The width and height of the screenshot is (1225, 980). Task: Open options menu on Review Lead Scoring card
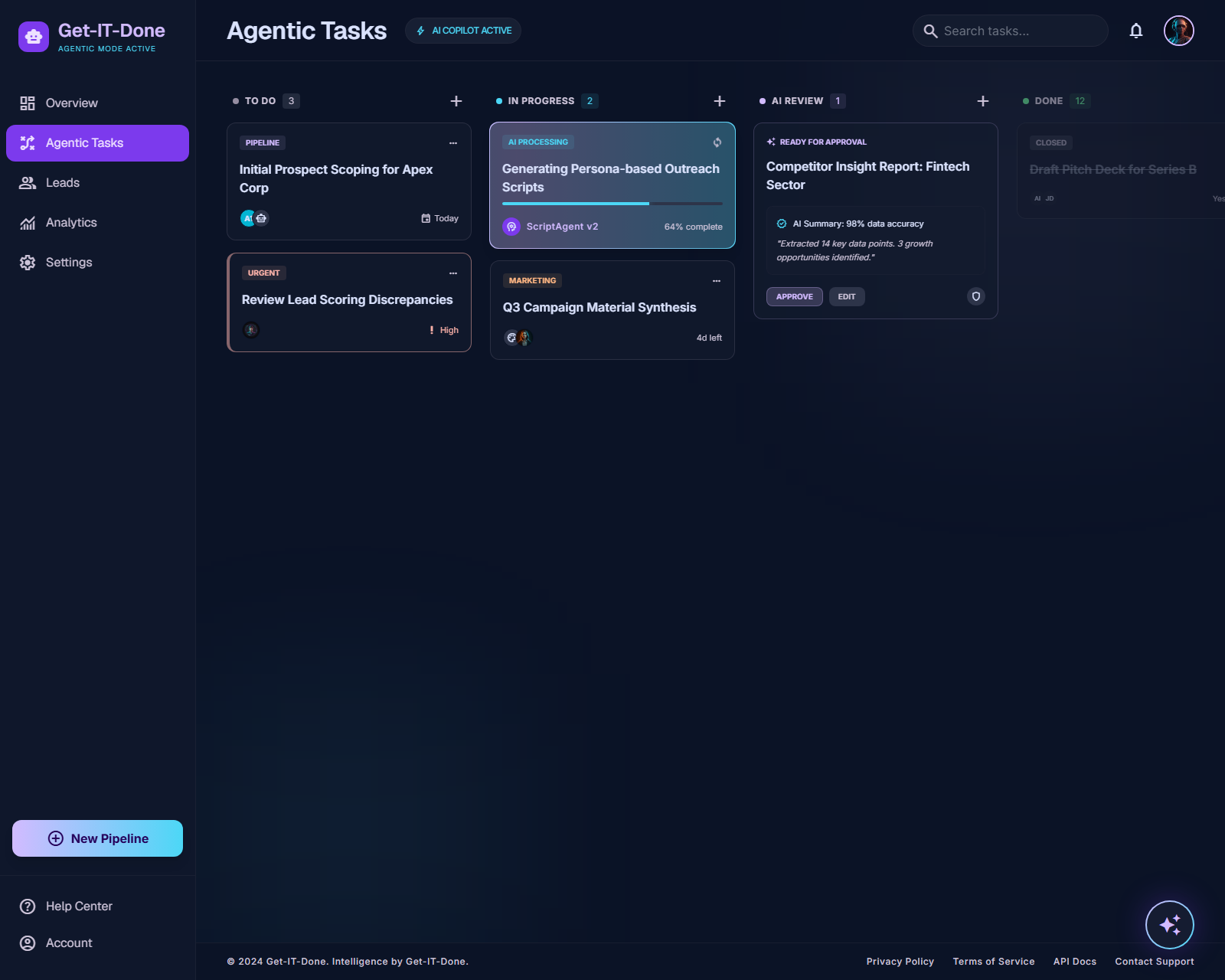point(453,273)
